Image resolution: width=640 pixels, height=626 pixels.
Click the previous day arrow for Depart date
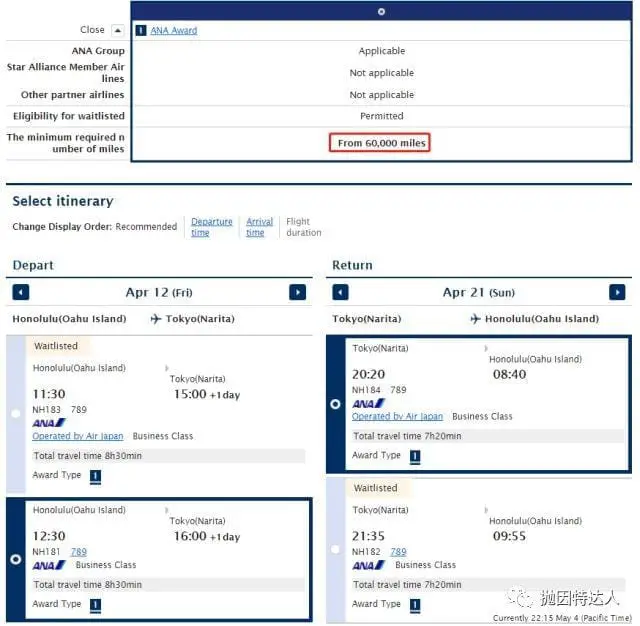[20, 292]
